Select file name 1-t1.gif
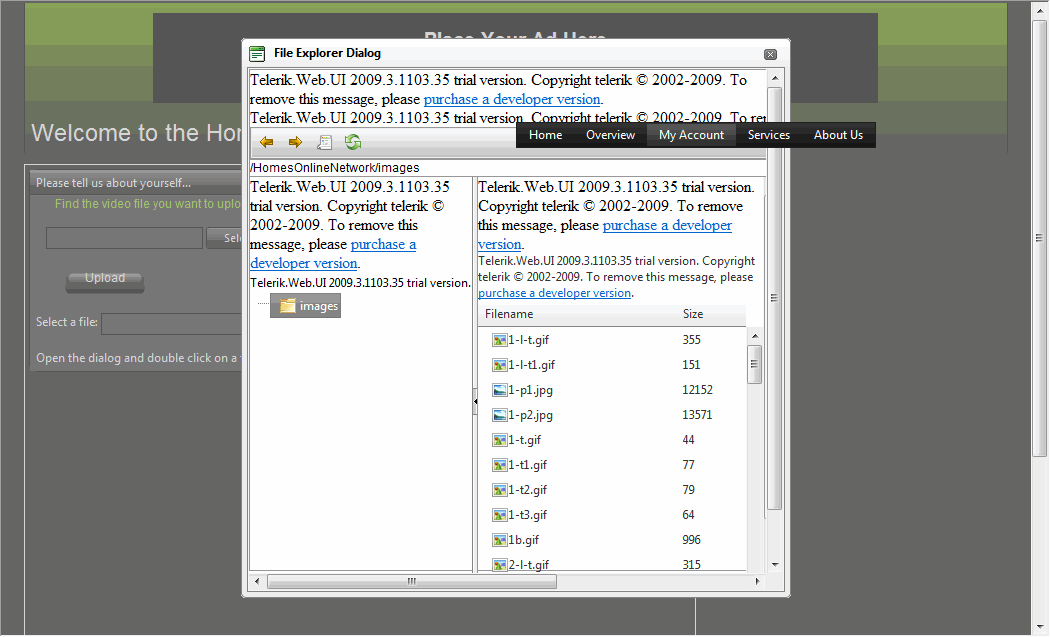1050x637 pixels. point(528,464)
